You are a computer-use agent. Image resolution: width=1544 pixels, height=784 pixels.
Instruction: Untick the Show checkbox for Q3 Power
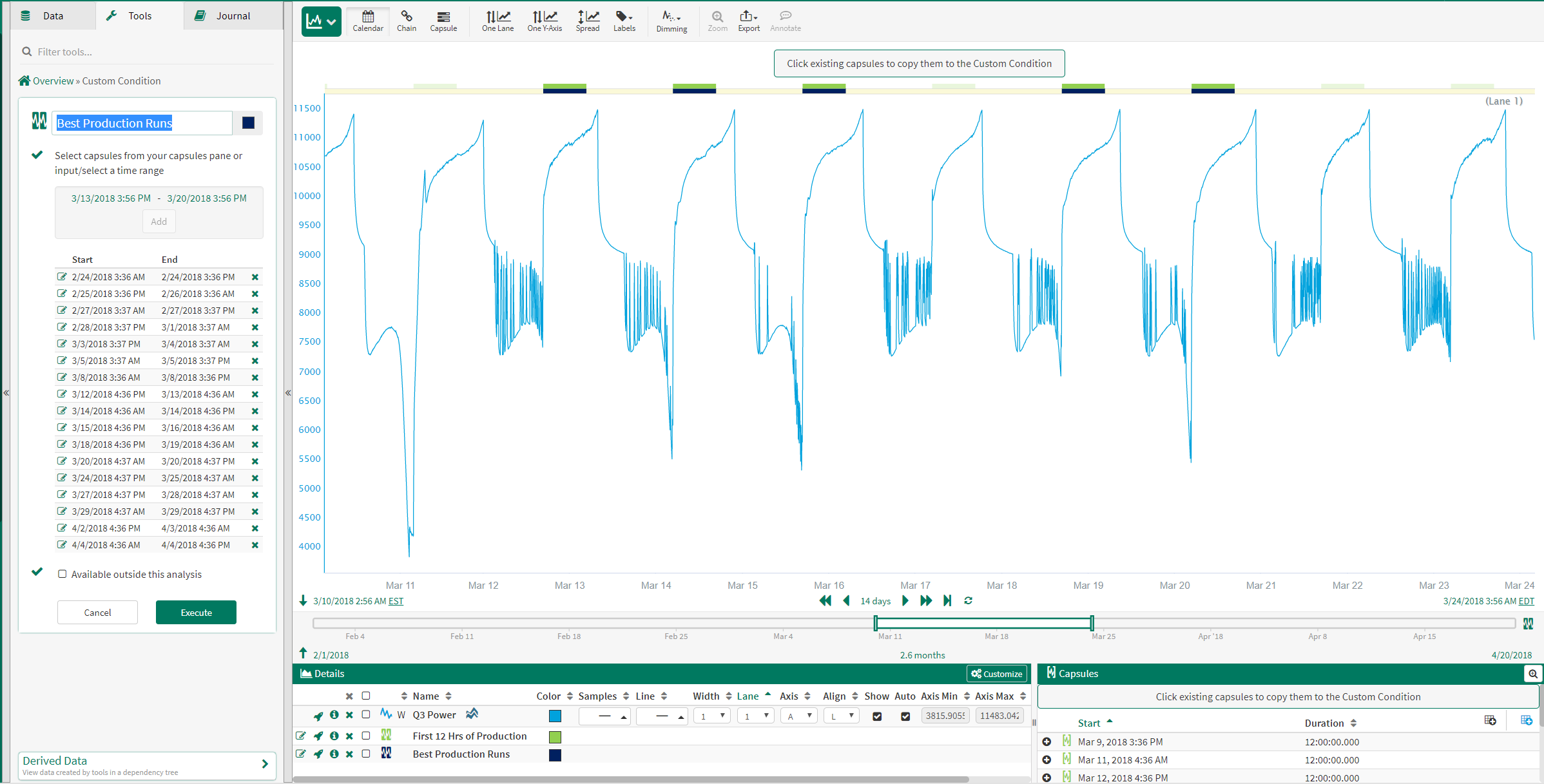coord(876,716)
